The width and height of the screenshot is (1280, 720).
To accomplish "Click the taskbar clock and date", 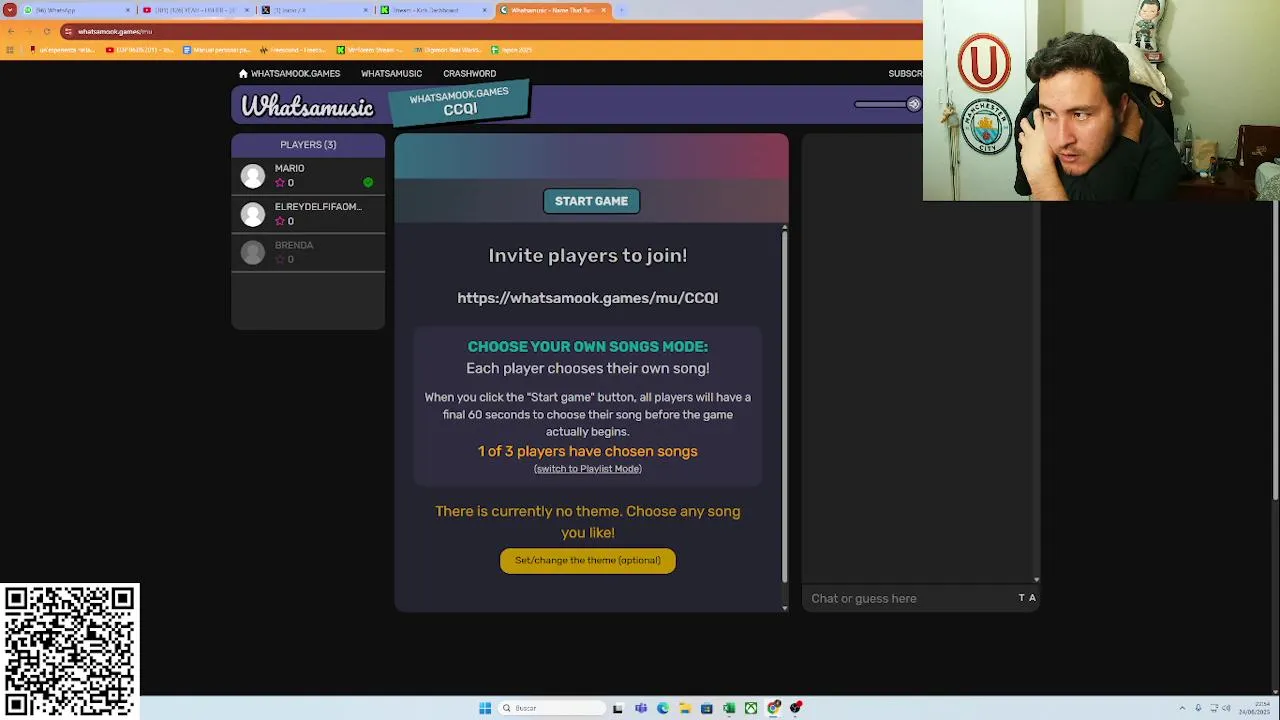I will 1254,708.
